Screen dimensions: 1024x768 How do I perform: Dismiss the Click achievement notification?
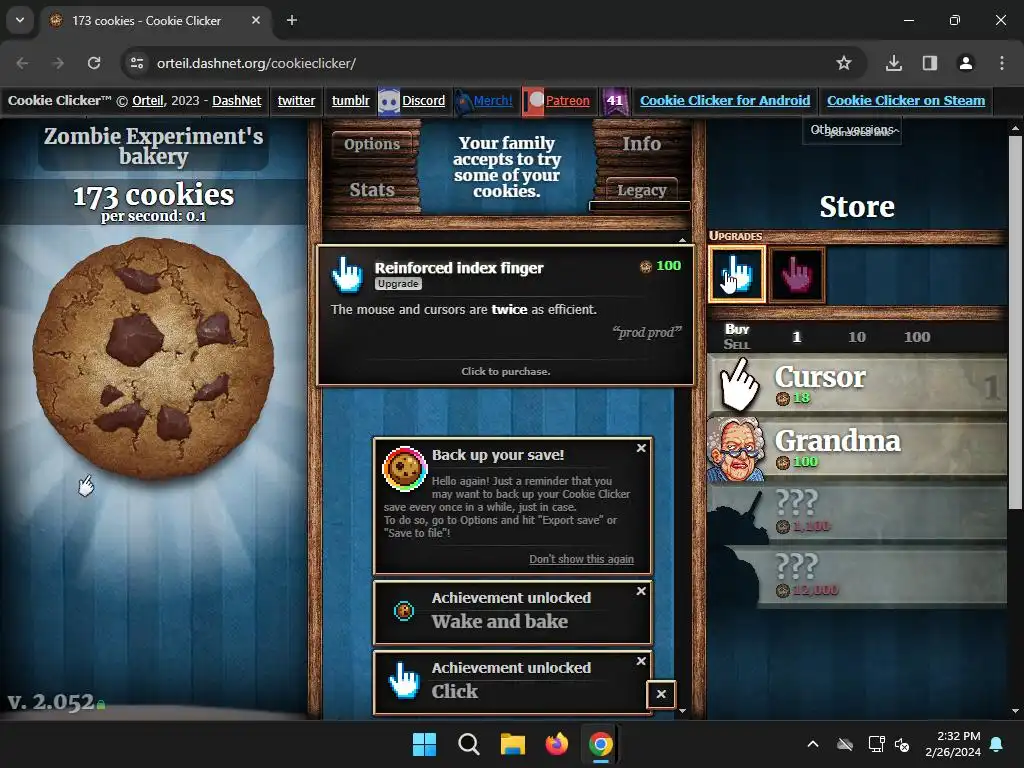[641, 662]
